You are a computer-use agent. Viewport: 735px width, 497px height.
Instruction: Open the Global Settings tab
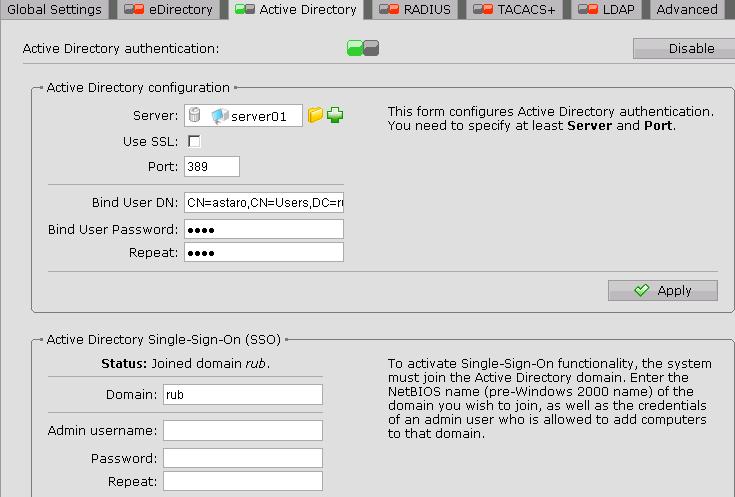pyautogui.click(x=54, y=9)
